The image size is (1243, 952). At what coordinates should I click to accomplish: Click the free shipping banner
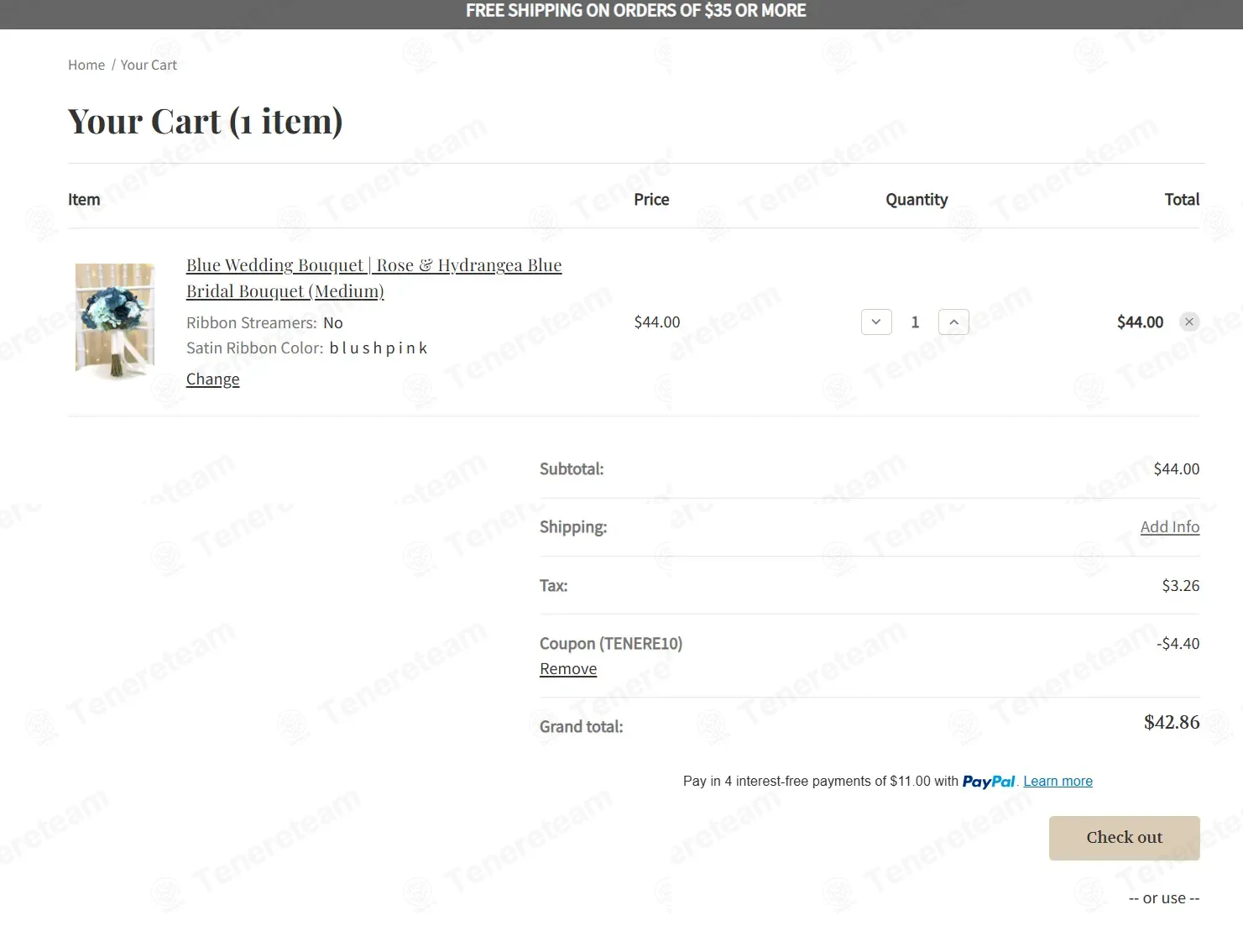click(x=621, y=14)
